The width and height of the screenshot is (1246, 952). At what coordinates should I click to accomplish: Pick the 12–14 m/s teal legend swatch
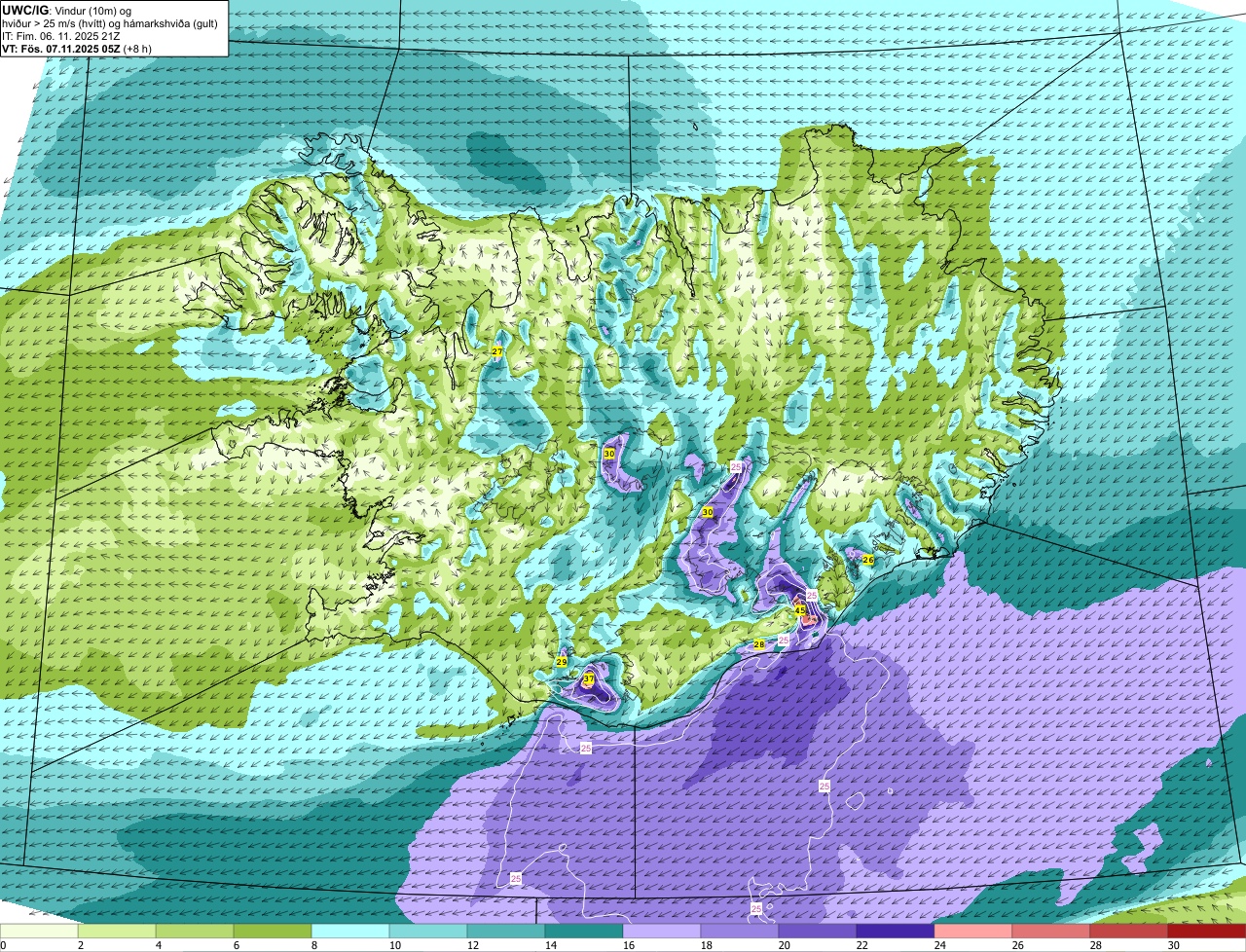tap(506, 932)
